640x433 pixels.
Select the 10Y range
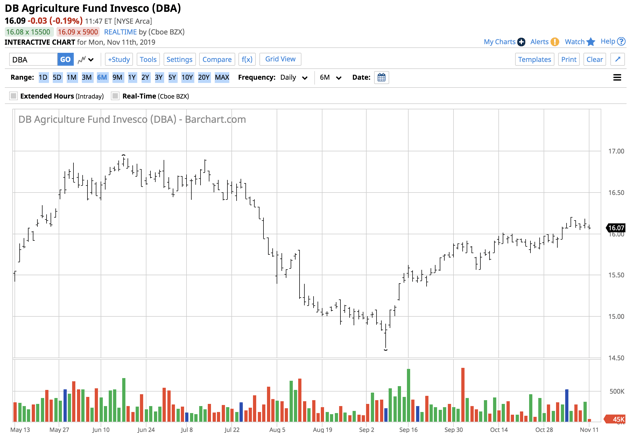pyautogui.click(x=187, y=78)
